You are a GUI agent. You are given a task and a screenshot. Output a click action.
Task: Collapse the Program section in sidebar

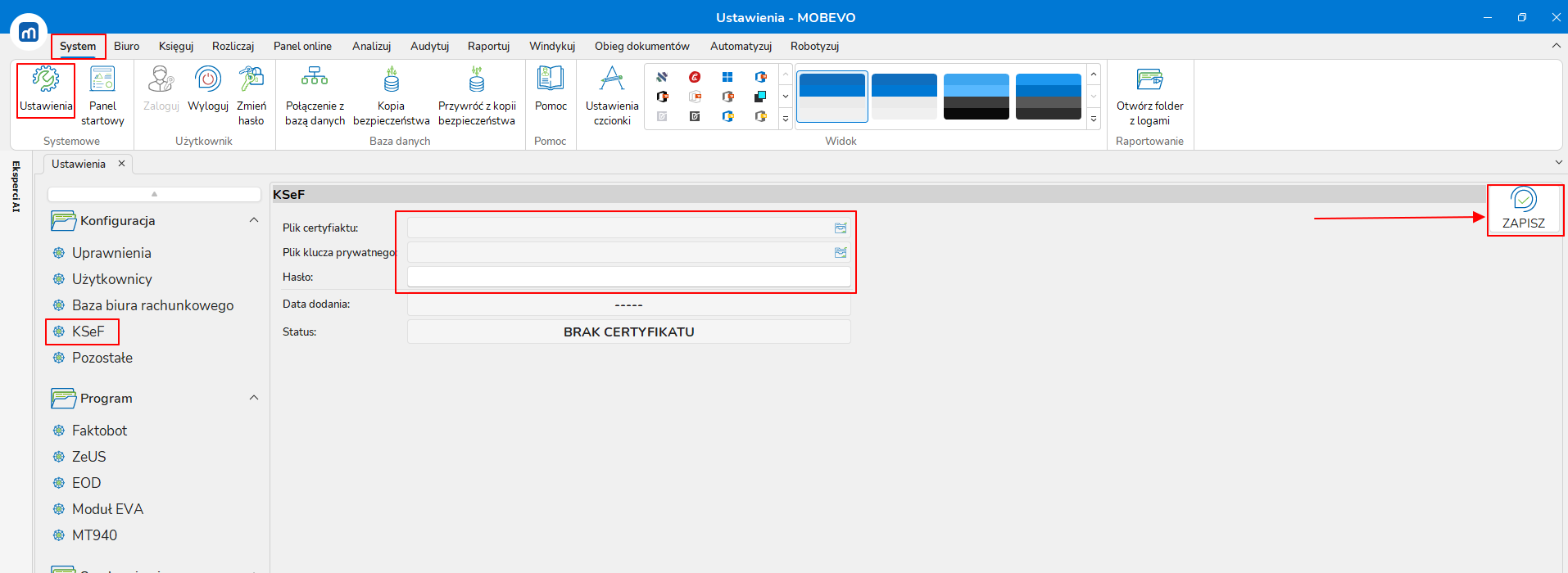(x=254, y=398)
